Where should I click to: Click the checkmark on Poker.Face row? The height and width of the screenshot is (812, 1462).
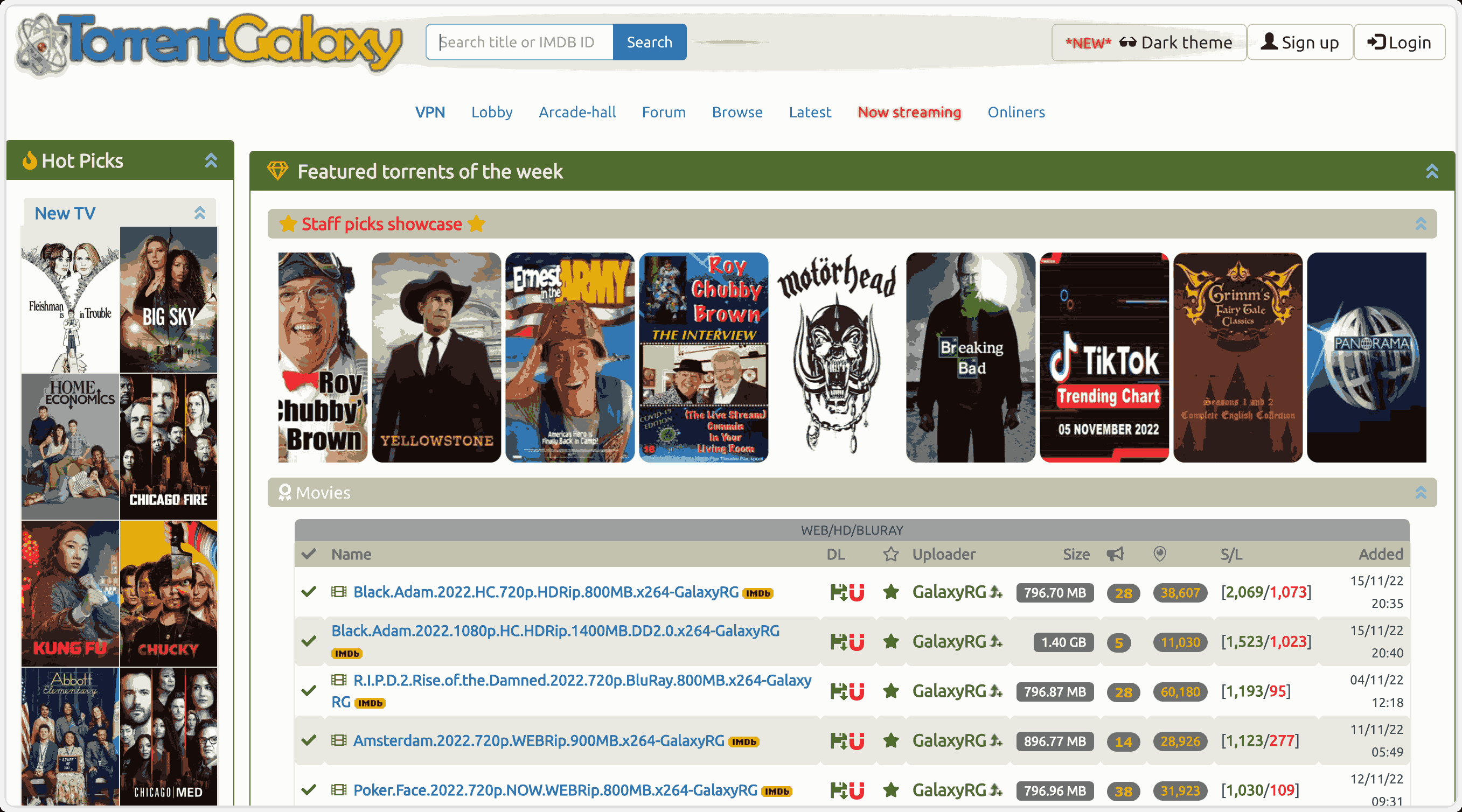point(309,790)
